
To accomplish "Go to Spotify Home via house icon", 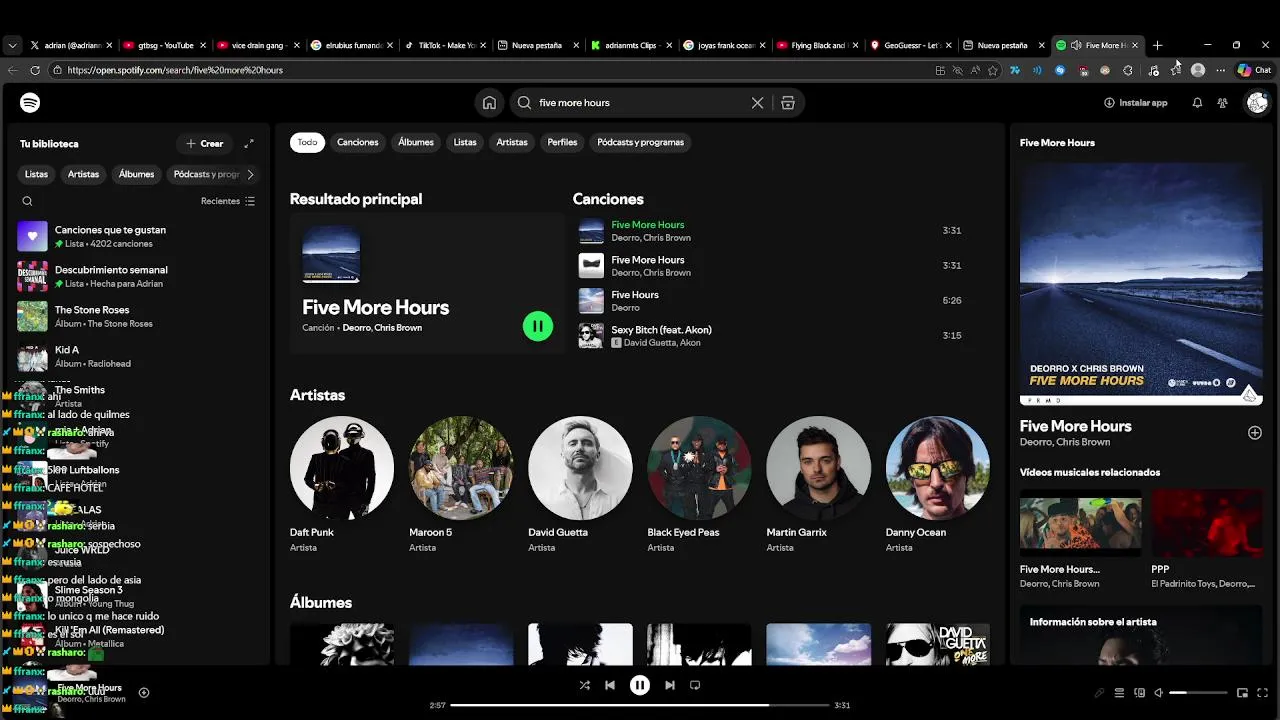I will (x=489, y=102).
